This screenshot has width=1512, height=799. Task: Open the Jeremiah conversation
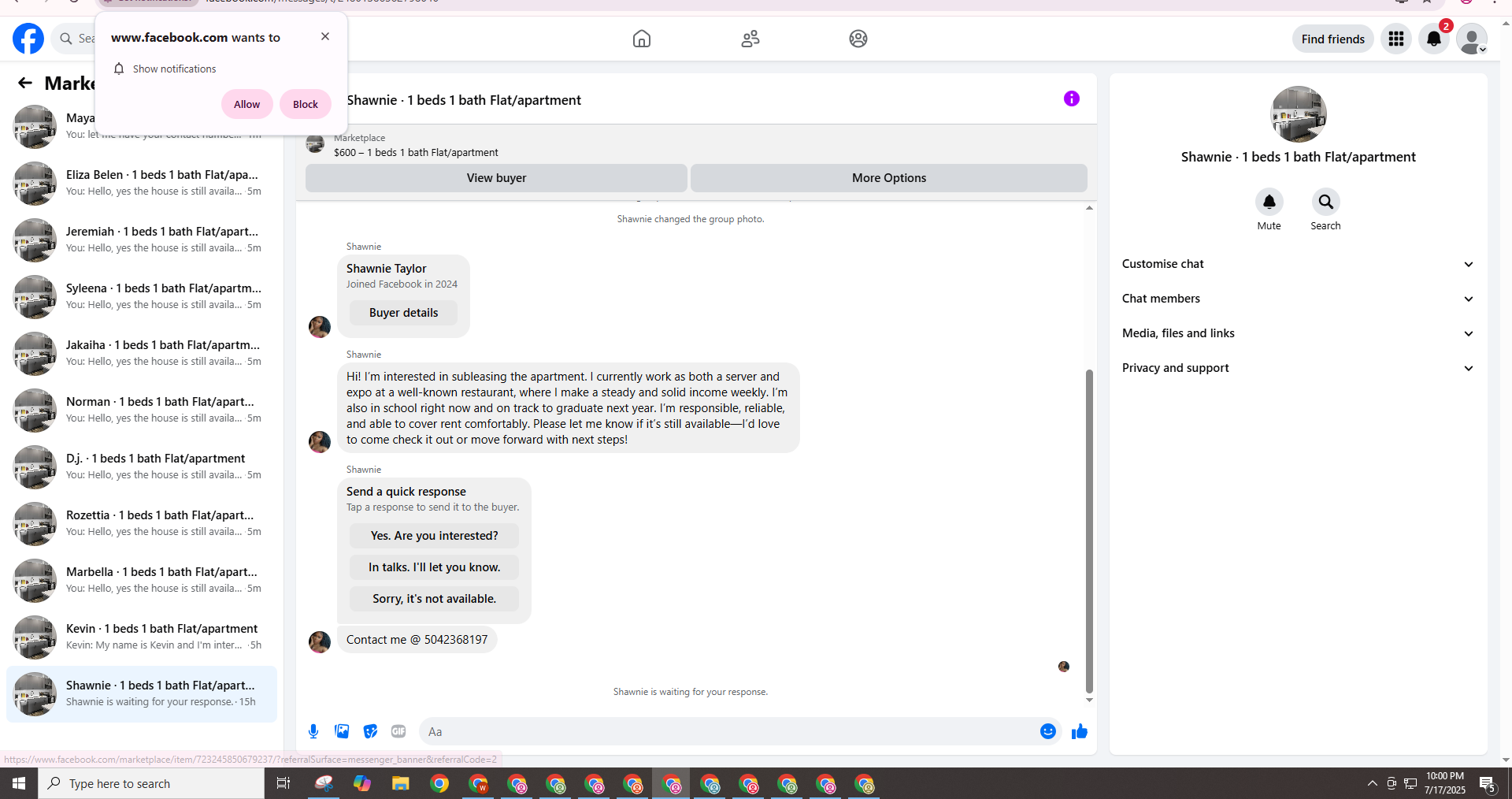point(142,240)
